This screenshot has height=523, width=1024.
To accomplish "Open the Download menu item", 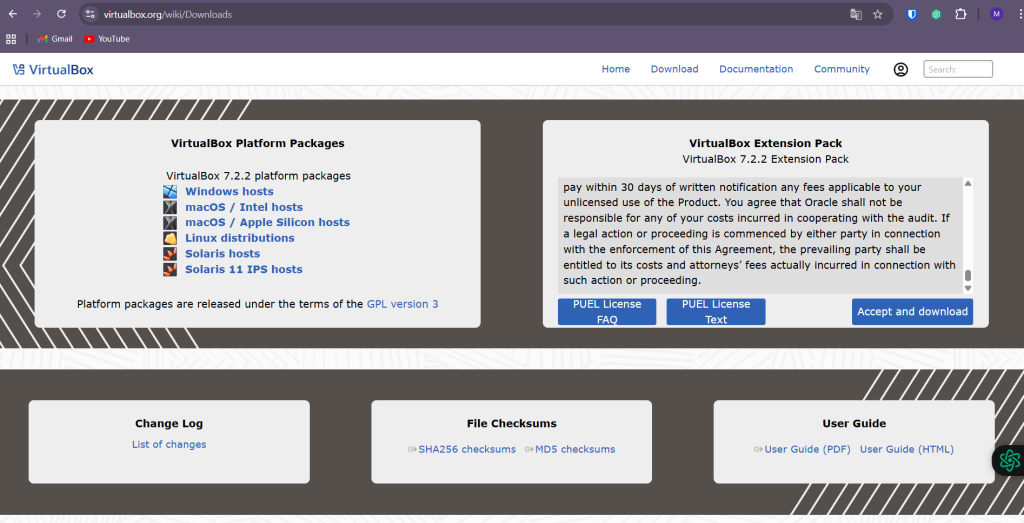I will point(674,69).
